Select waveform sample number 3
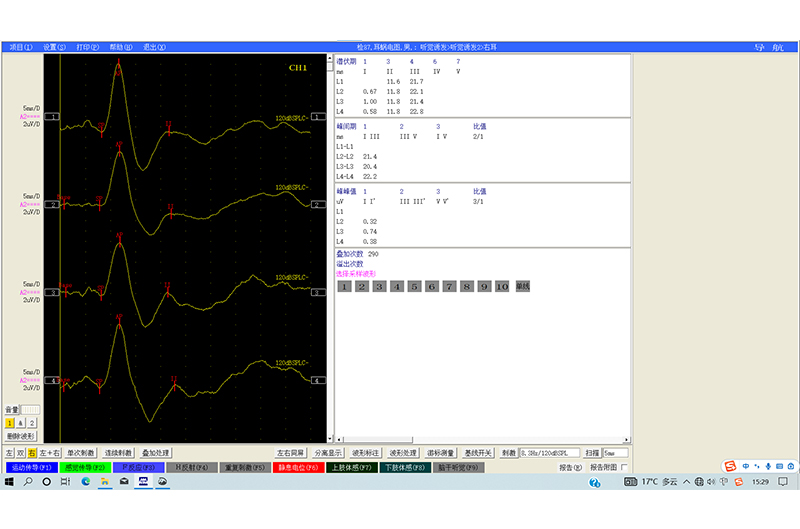The image size is (800, 529). click(379, 286)
